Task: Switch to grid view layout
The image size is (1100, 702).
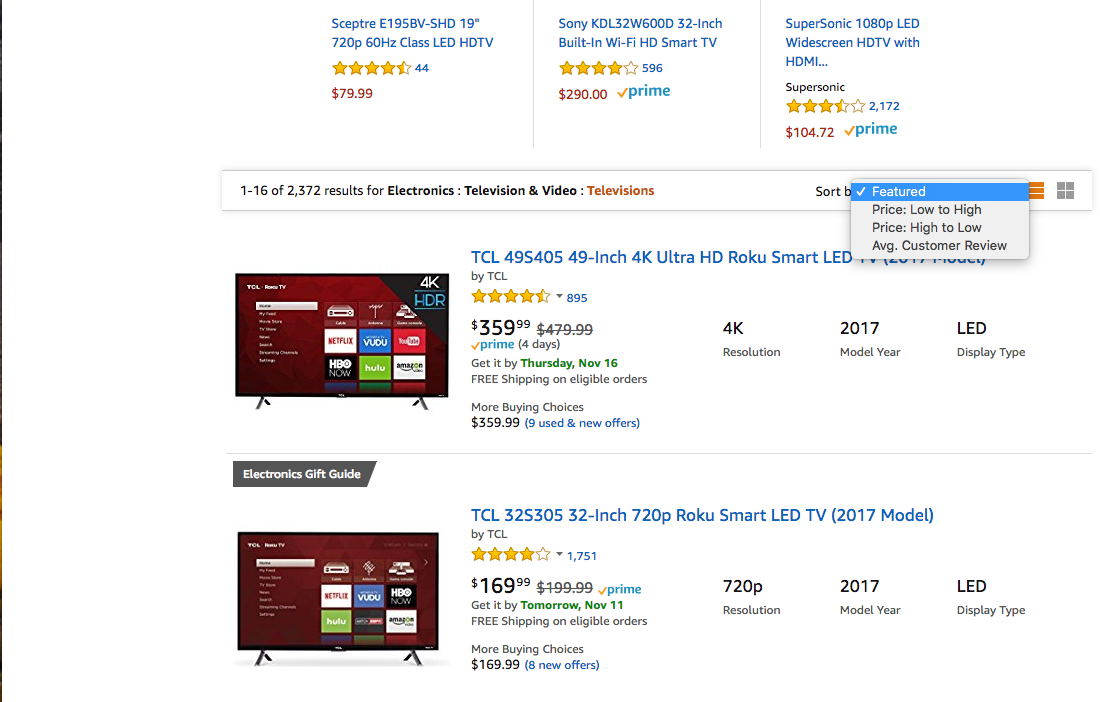Action: coord(1064,190)
